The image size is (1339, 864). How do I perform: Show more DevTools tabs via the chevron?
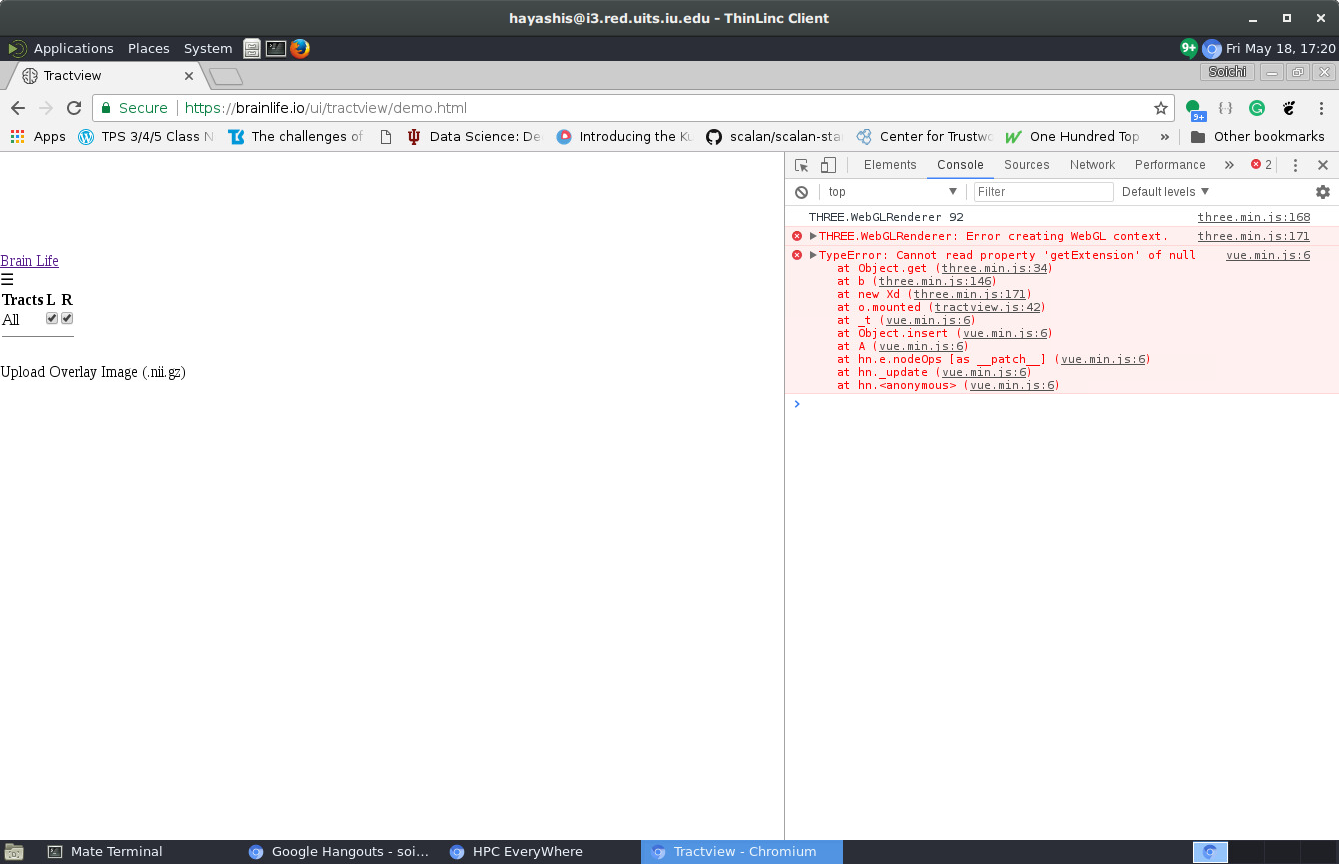1229,165
